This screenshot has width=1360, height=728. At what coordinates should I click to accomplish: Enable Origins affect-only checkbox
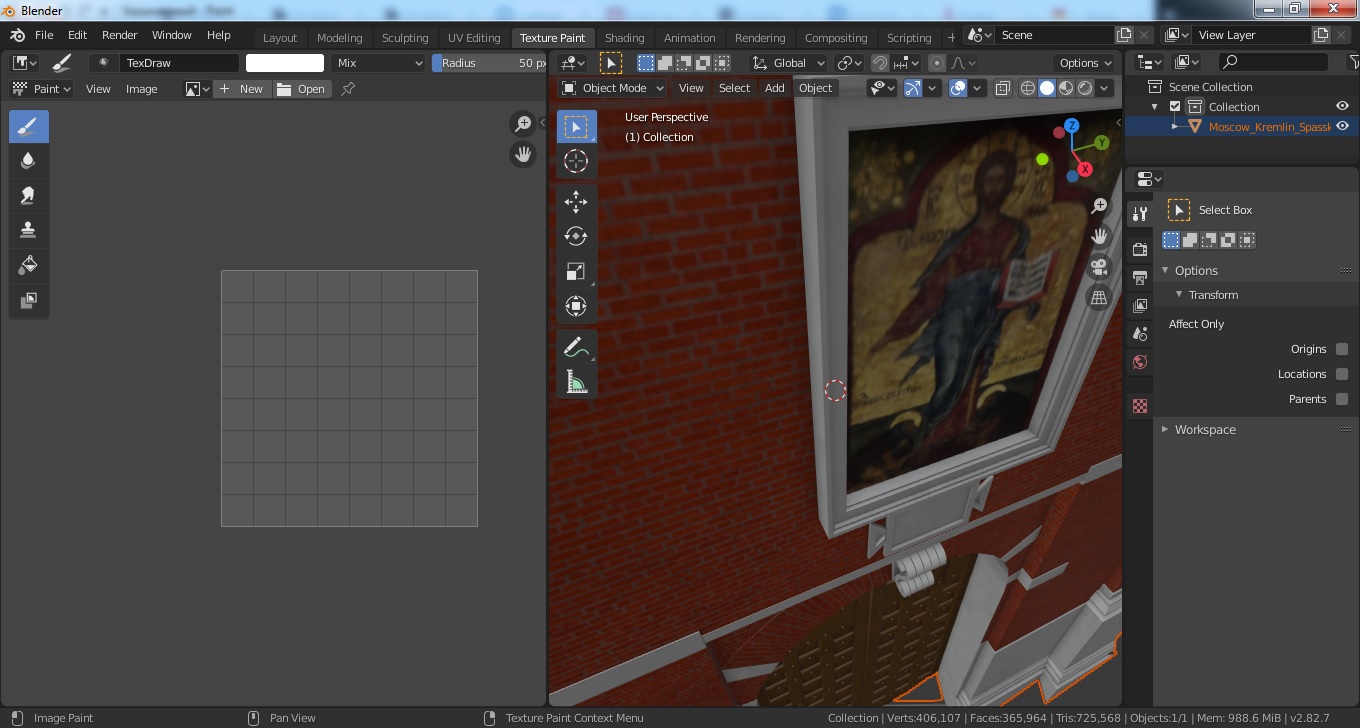(x=1342, y=349)
